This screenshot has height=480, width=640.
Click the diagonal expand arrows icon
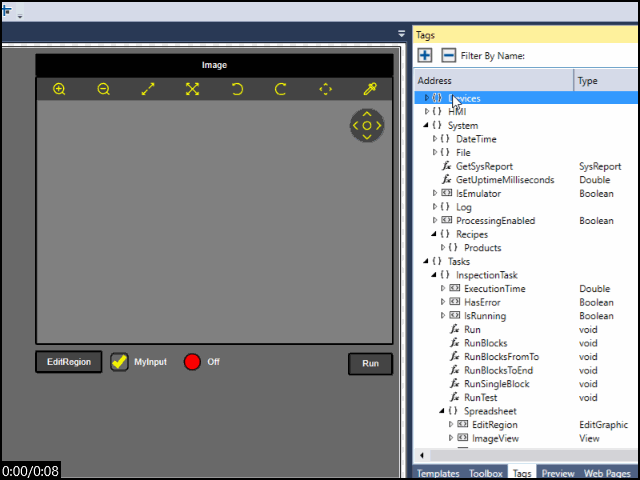pos(148,89)
